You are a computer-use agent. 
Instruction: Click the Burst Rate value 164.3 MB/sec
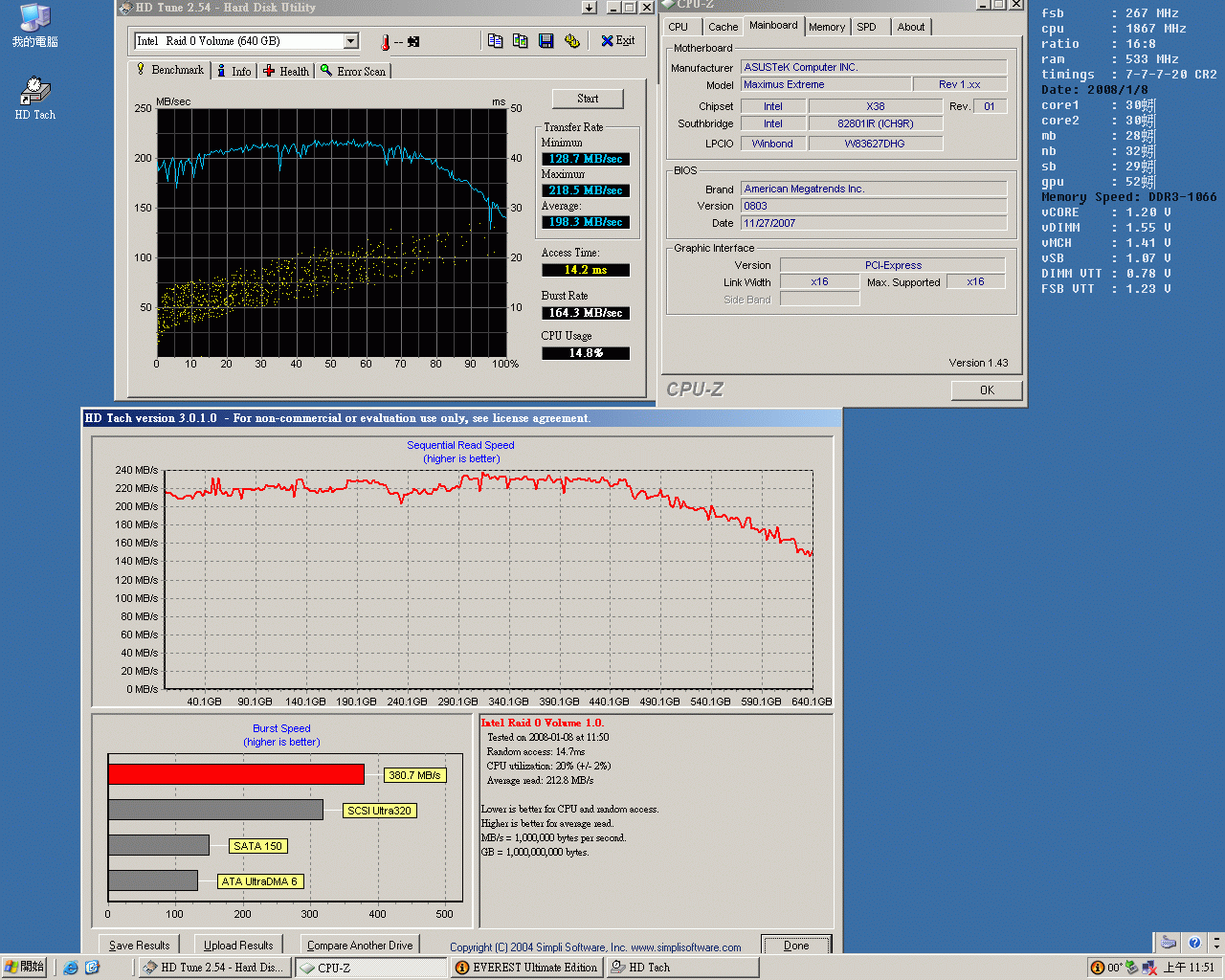point(586,313)
